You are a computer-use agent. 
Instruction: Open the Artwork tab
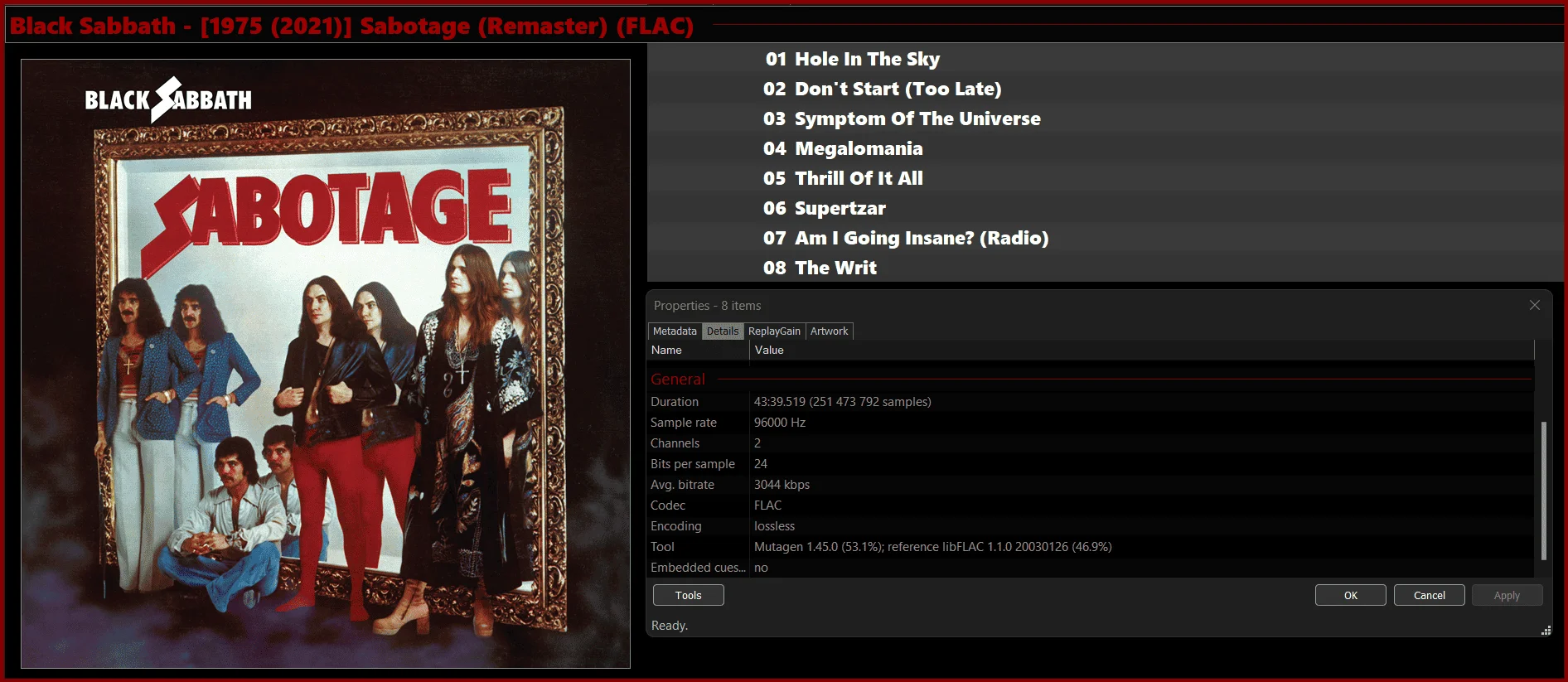pyautogui.click(x=829, y=331)
